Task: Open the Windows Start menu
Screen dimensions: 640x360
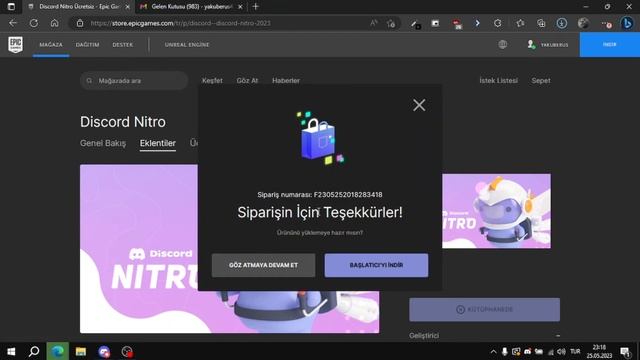Action: (11, 351)
